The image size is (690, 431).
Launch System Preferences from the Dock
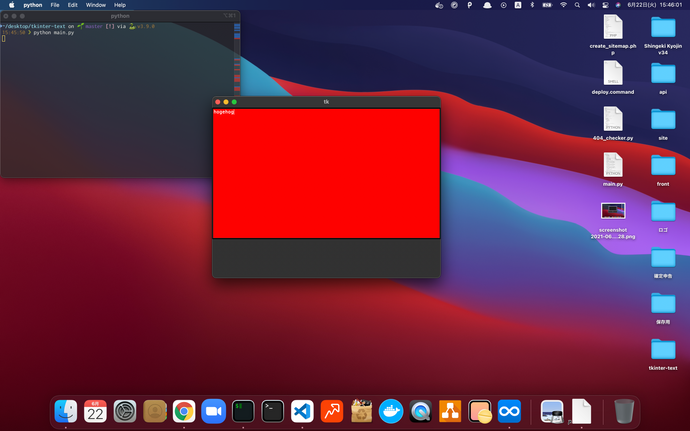125,411
